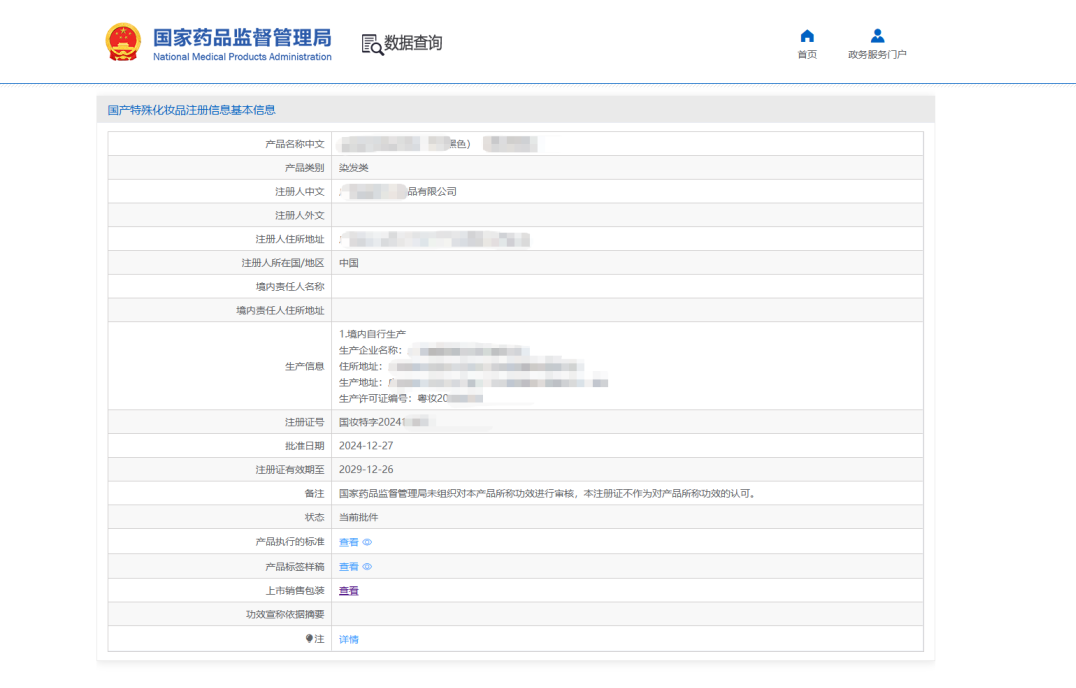This screenshot has width=1076, height=688.
Task: Open 上市销售包装 查看 link
Action: [348, 591]
